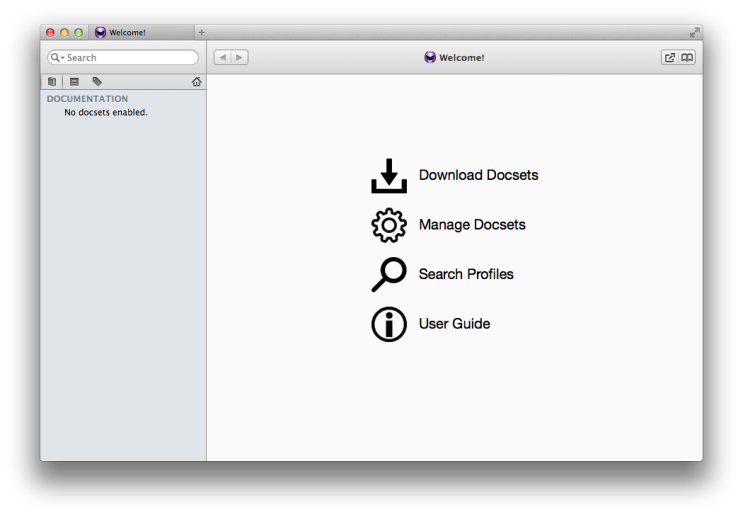Click the Search Profiles magnifier icon

pos(389,274)
